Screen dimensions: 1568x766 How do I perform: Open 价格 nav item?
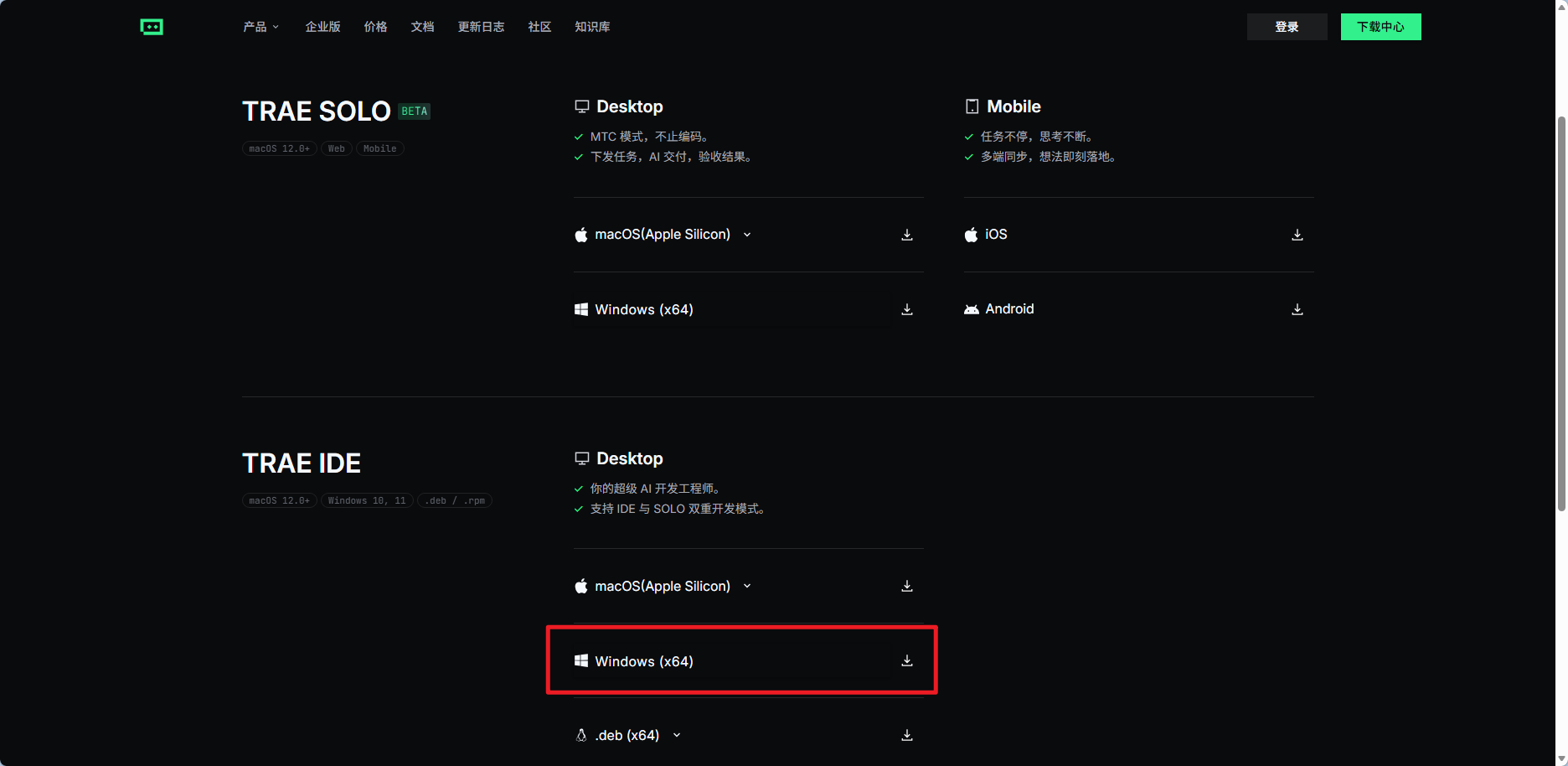coord(375,27)
